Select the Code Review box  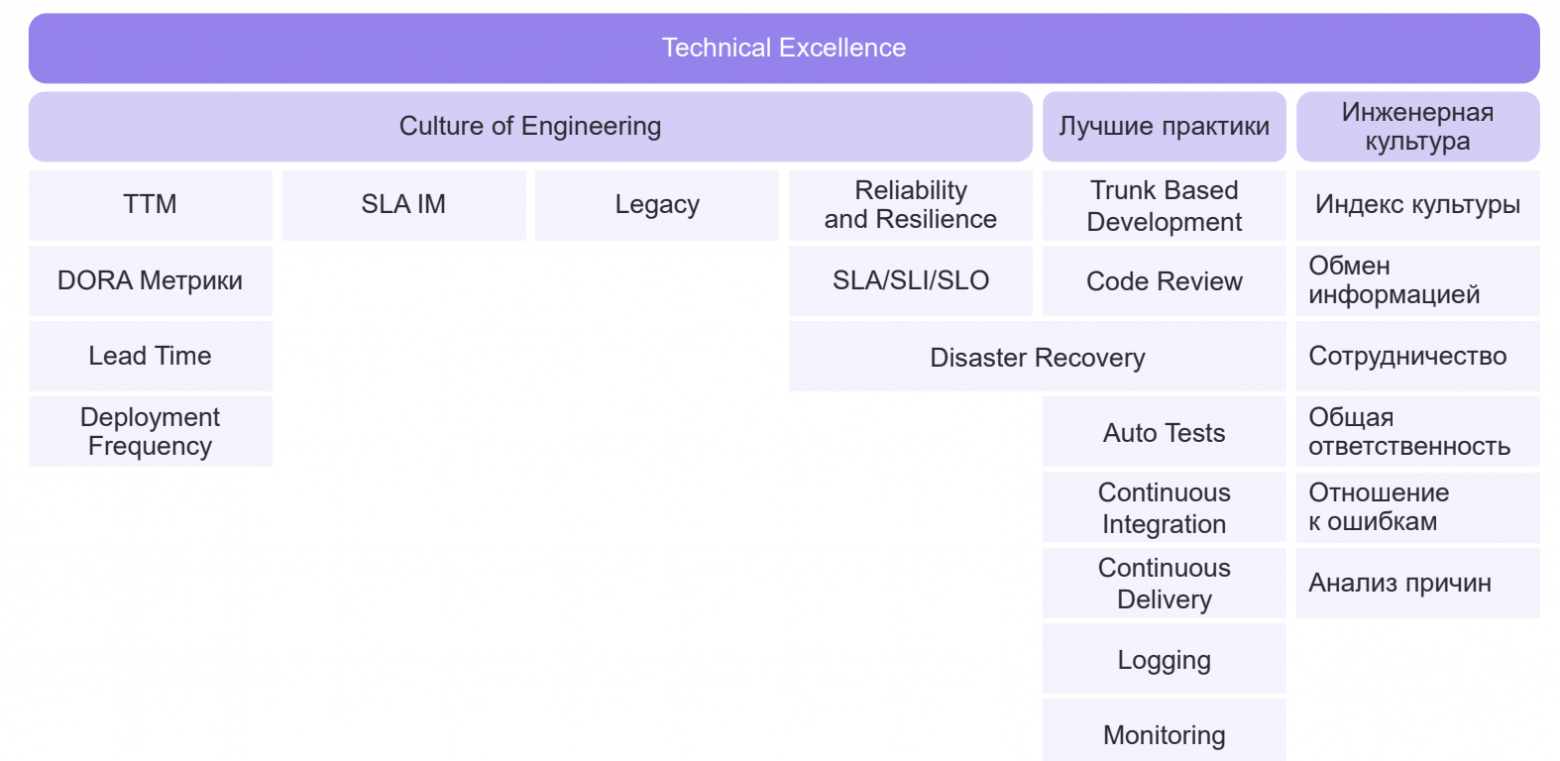pos(1164,281)
